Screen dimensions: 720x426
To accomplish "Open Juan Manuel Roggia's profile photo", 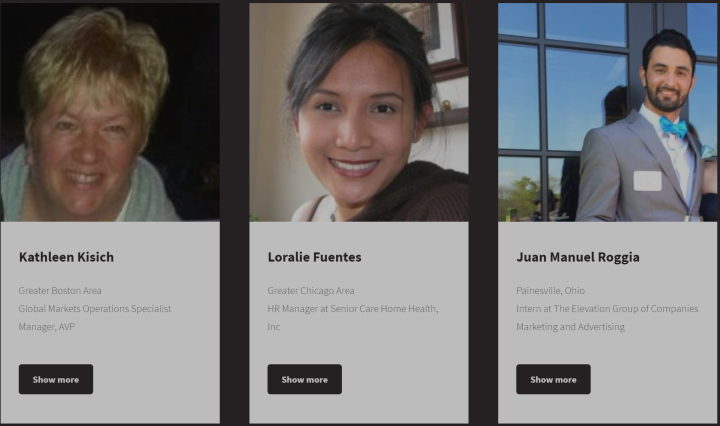I will pos(608,112).
